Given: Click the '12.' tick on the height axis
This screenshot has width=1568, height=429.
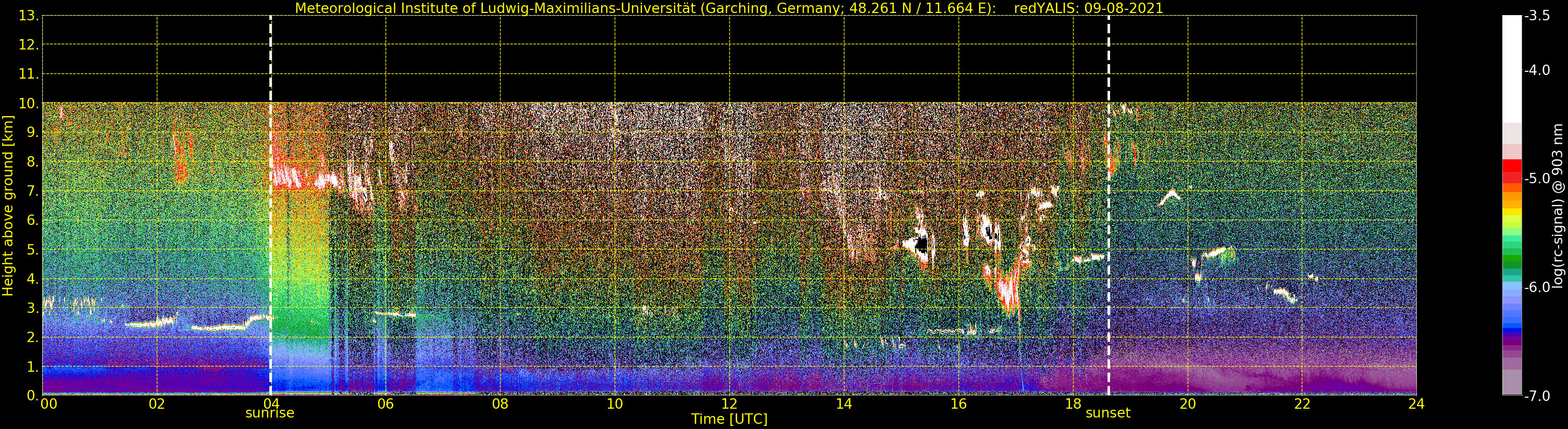Looking at the screenshot, I should [x=29, y=45].
